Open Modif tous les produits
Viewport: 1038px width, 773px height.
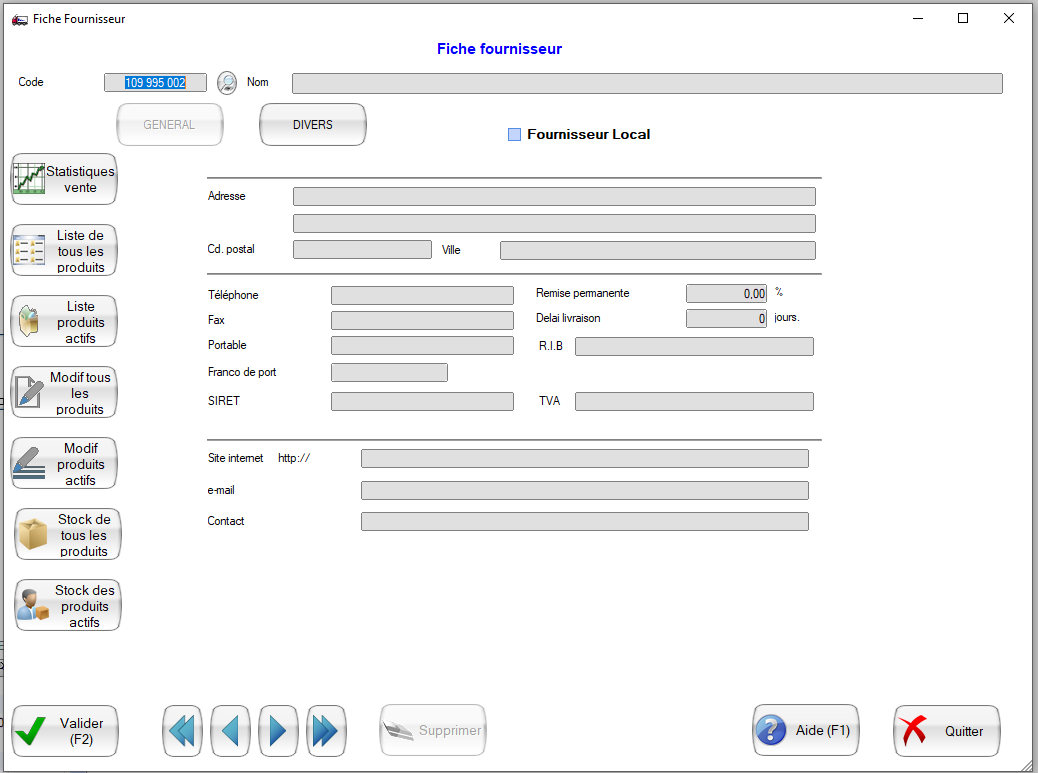(64, 393)
